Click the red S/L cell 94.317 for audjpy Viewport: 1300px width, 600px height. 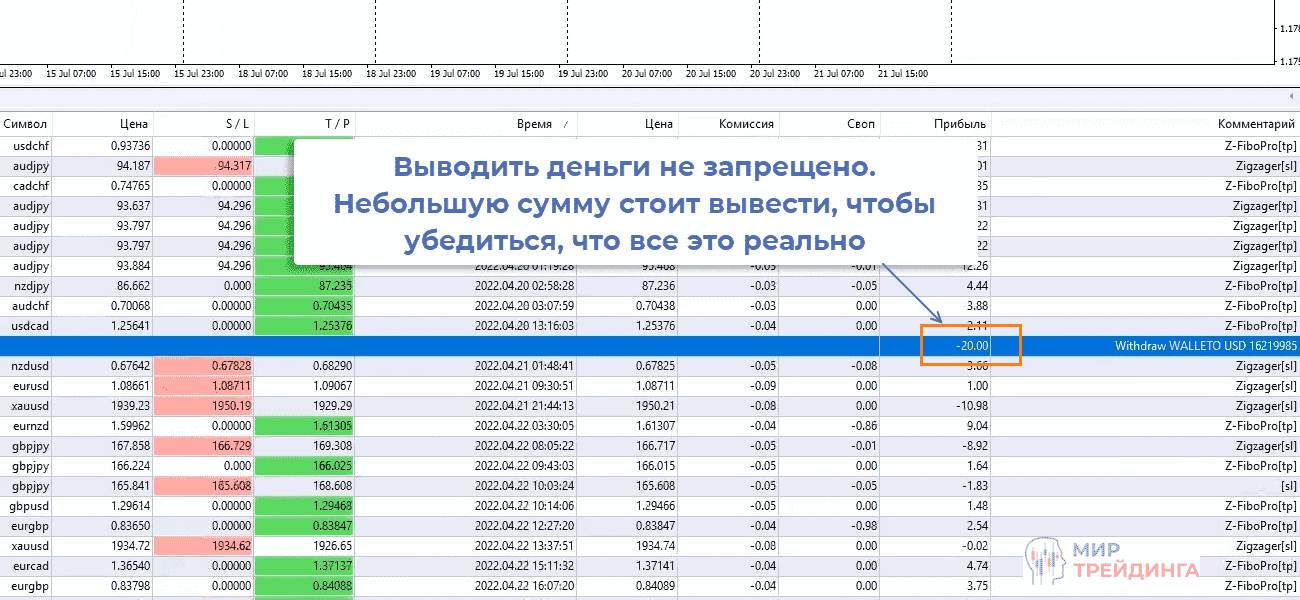(x=230, y=164)
